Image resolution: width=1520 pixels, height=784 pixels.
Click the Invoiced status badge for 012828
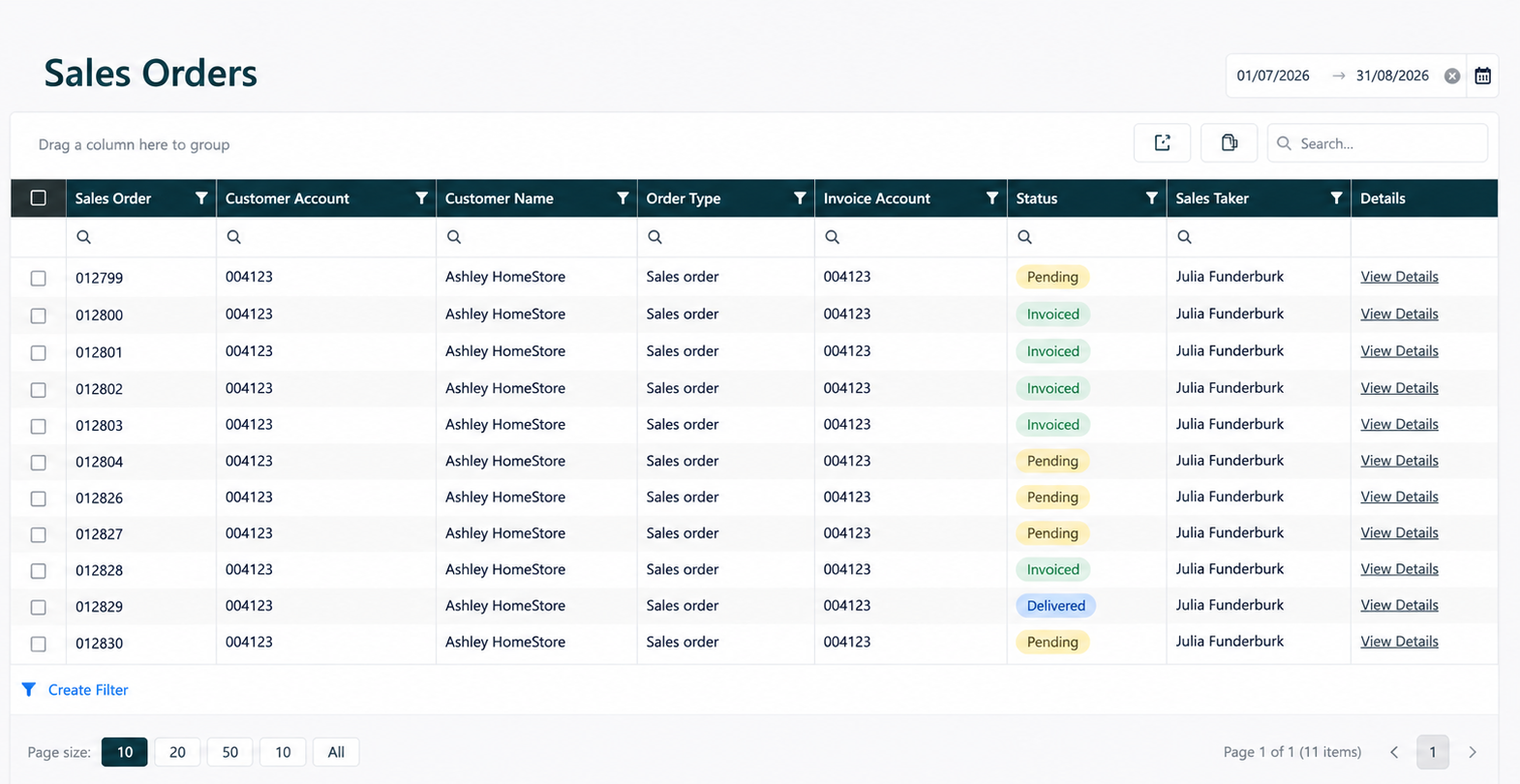coord(1052,569)
